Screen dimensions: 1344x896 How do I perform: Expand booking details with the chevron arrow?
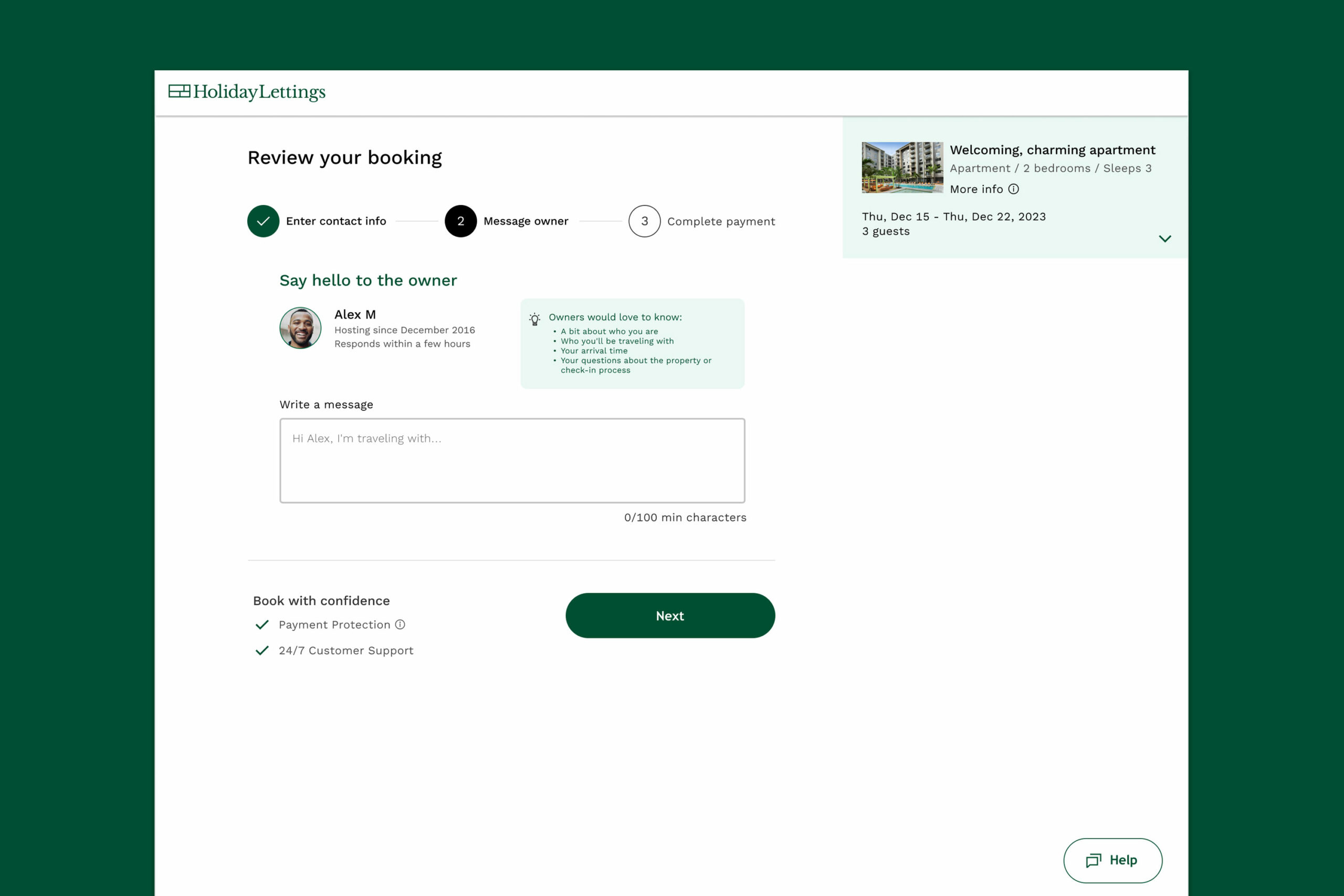click(1164, 239)
